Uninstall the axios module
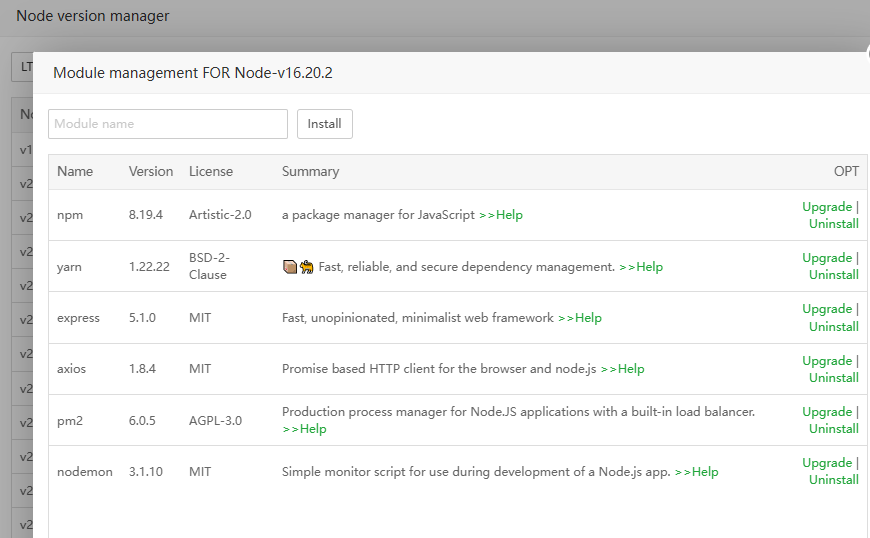The width and height of the screenshot is (870, 538). (x=833, y=378)
